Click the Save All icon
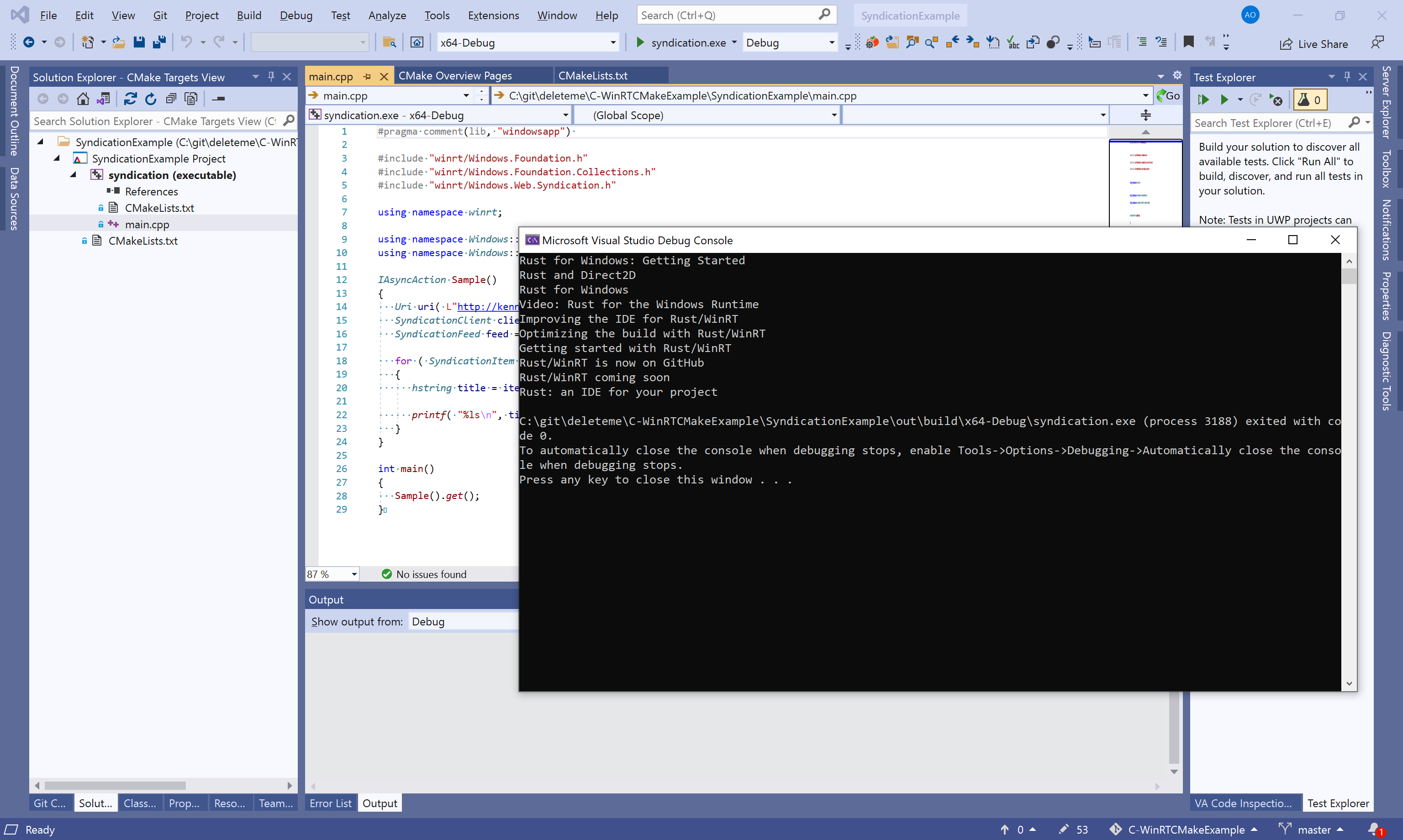This screenshot has height=840, width=1403. pyautogui.click(x=159, y=42)
